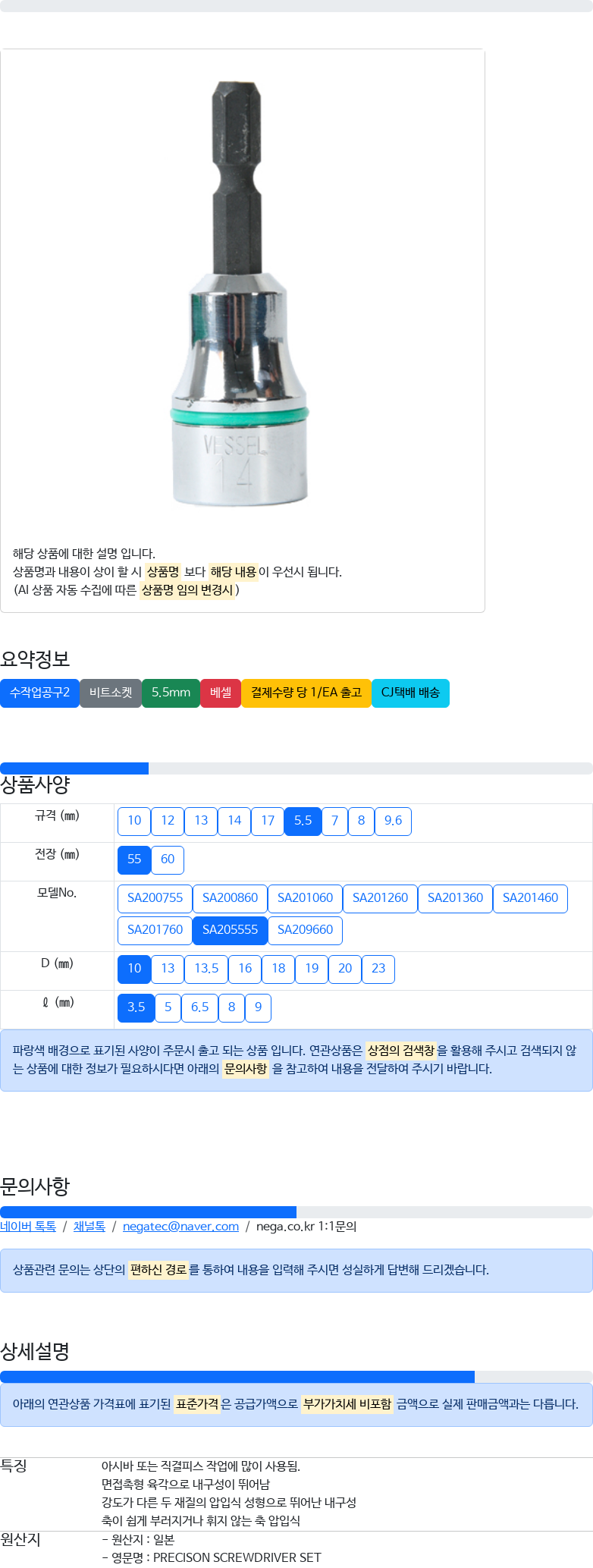Viewport: 593px width, 1568px height.
Task: Choose the 60 total length option
Action: coord(168,859)
